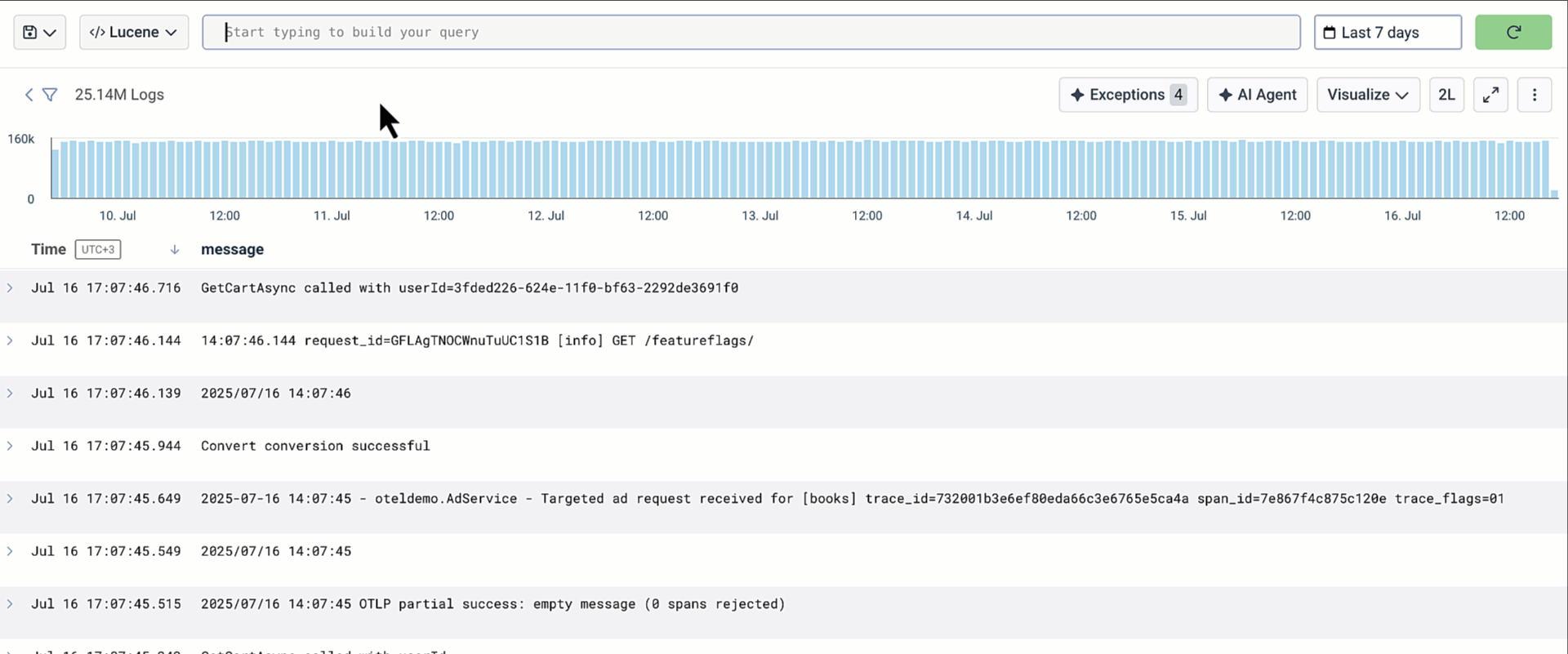Click the message column header

click(232, 249)
